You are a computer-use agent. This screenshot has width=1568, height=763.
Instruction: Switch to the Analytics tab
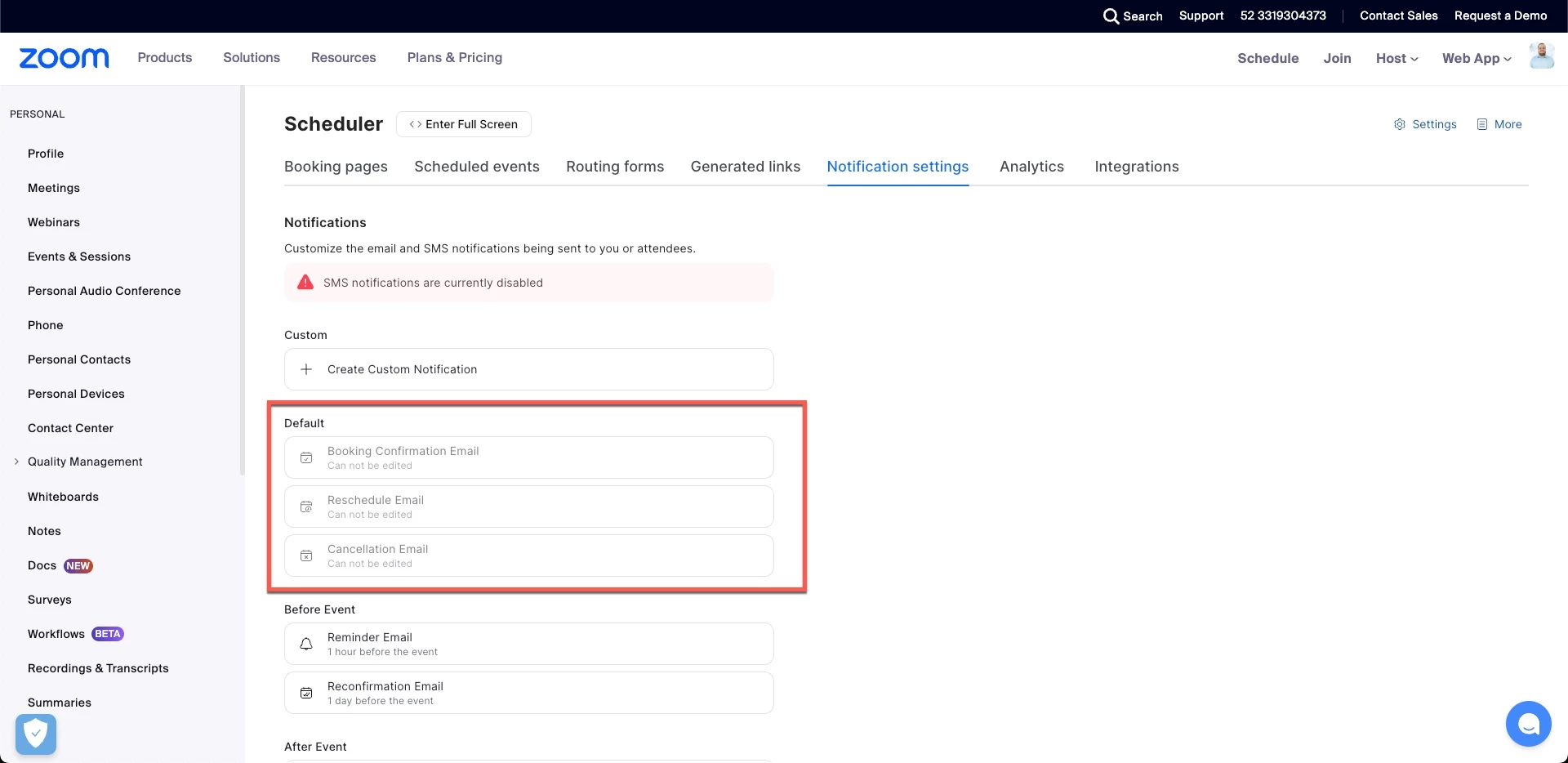click(1031, 167)
